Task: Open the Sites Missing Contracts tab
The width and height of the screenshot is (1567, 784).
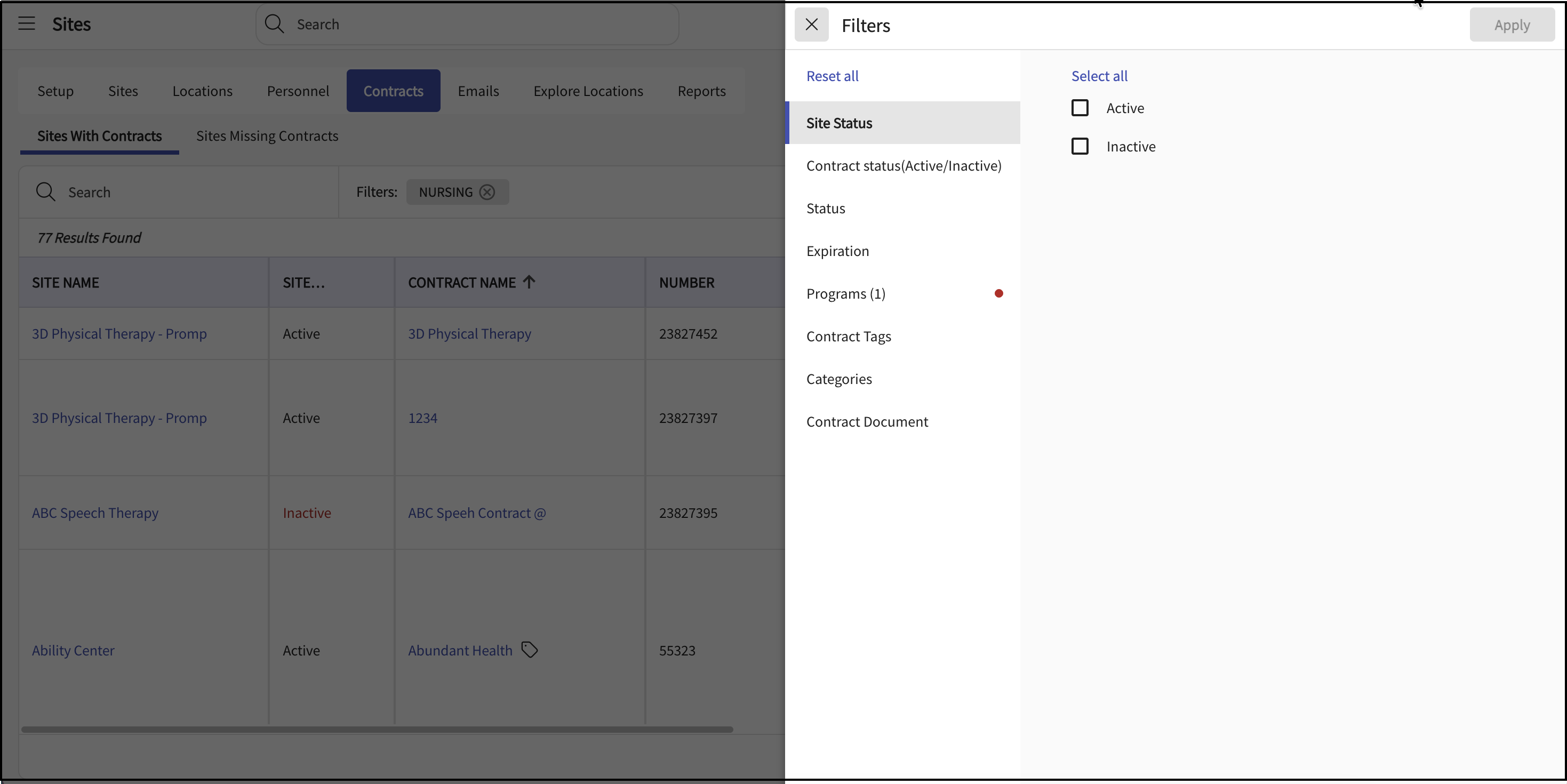Action: point(267,136)
